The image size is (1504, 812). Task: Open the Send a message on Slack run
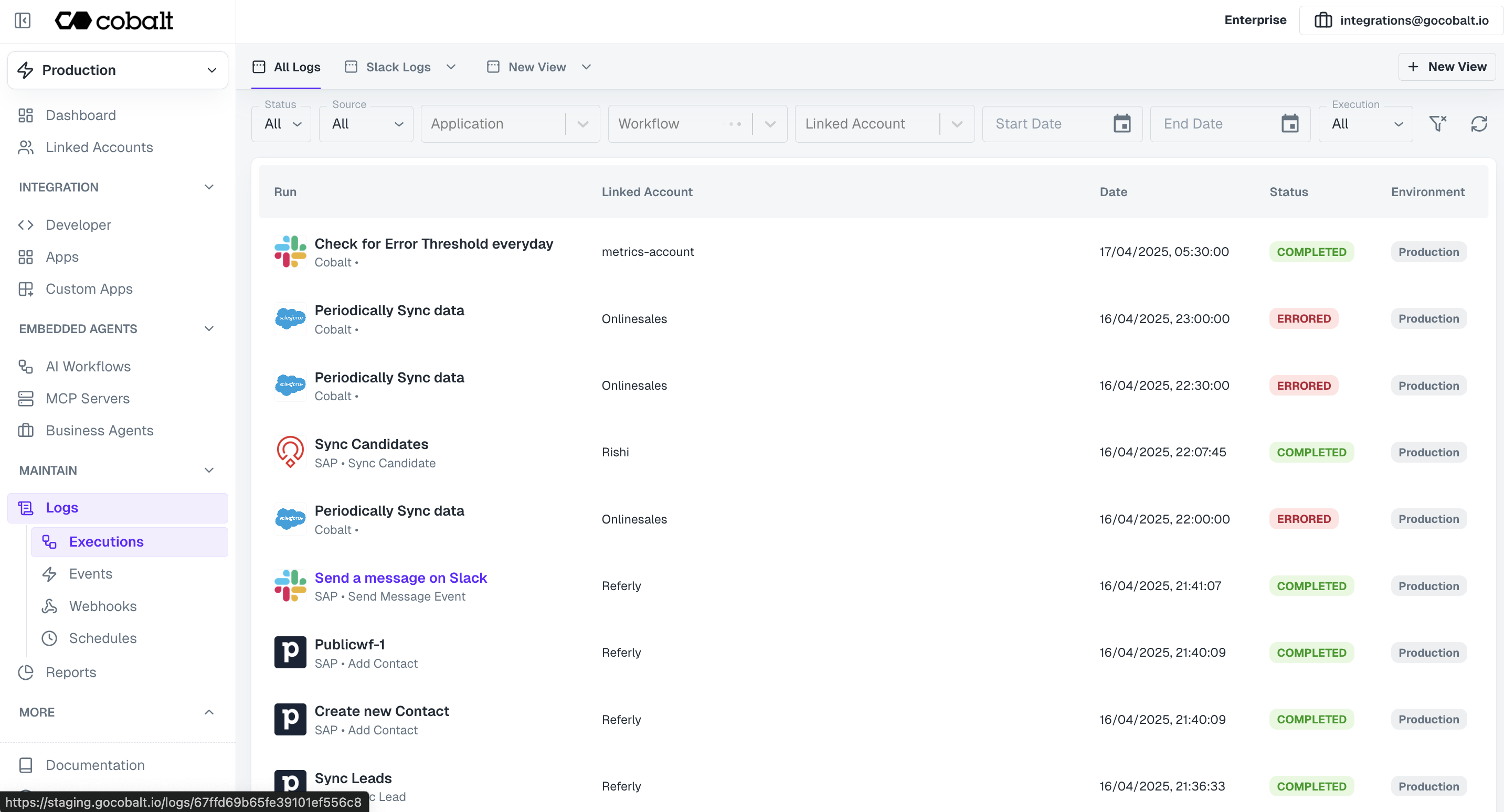(x=400, y=578)
